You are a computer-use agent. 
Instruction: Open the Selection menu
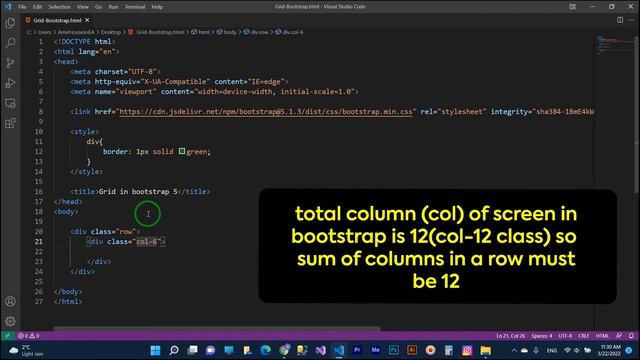point(60,7)
